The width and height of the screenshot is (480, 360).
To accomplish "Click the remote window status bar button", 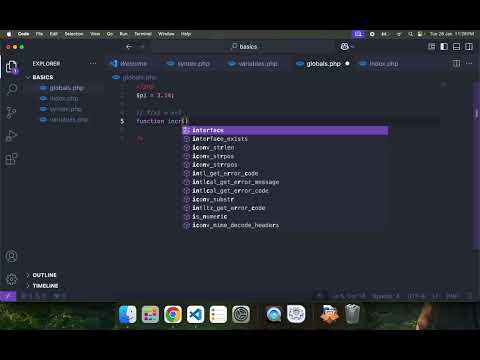I will pos(8,296).
